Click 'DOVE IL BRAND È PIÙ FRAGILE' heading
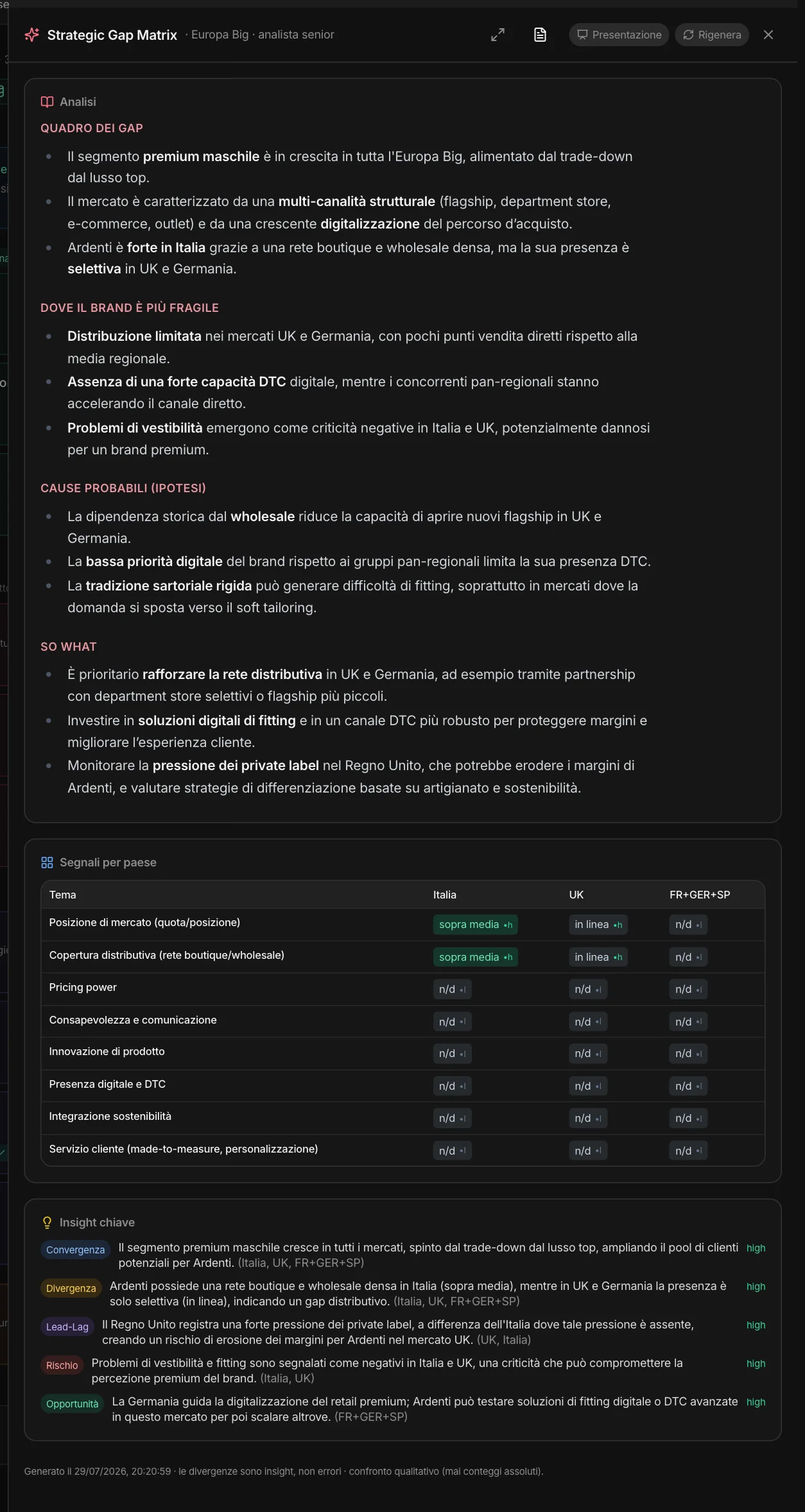 [130, 308]
